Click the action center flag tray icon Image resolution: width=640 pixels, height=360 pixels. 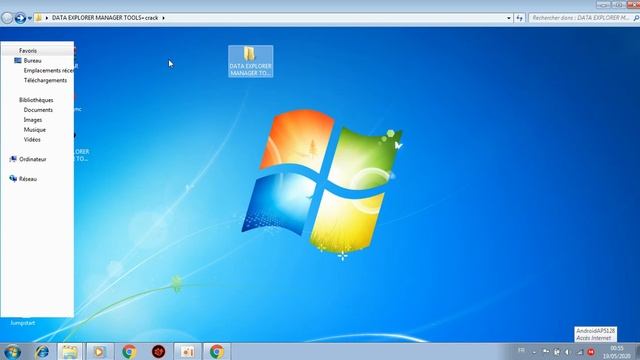coord(546,351)
